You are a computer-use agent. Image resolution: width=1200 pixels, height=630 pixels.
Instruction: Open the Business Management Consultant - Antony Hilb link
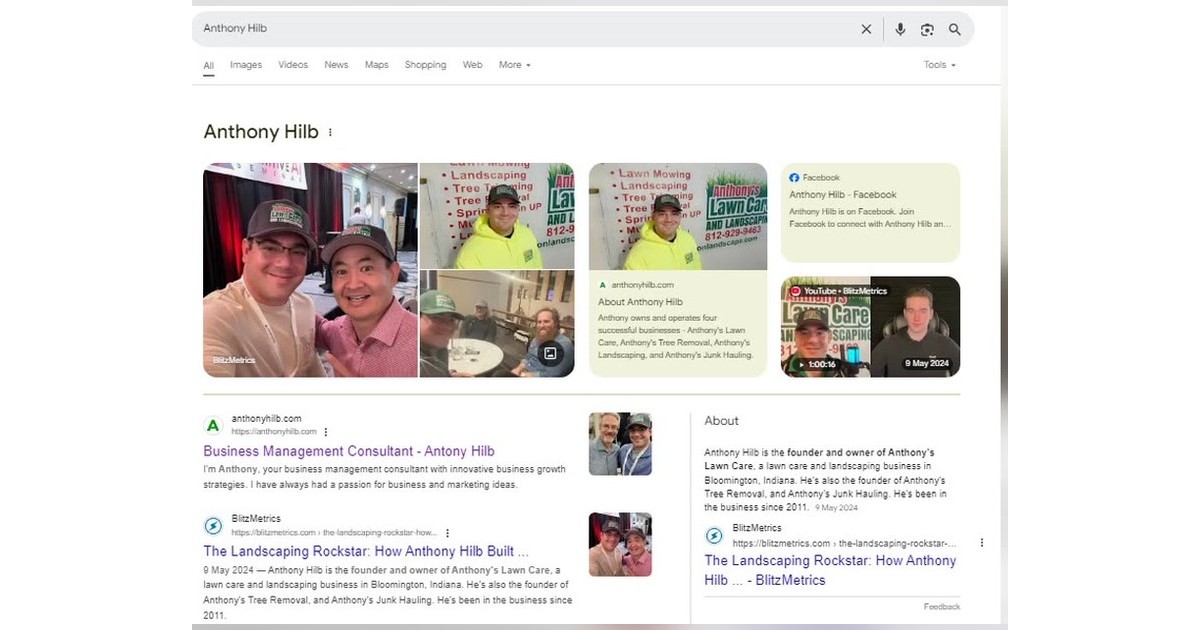349,451
